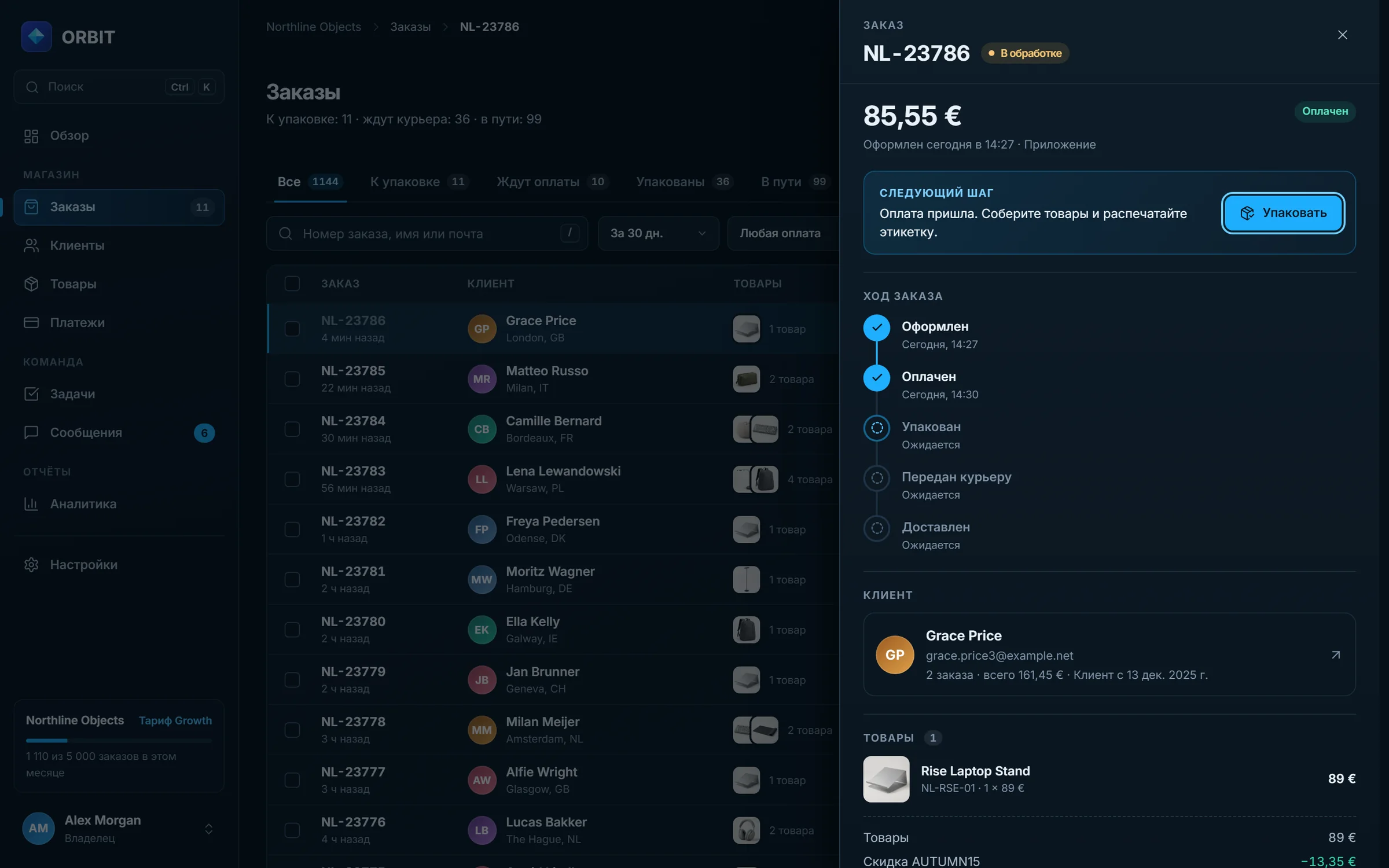Open Задачи in sidebar
The image size is (1389, 868).
point(119,394)
